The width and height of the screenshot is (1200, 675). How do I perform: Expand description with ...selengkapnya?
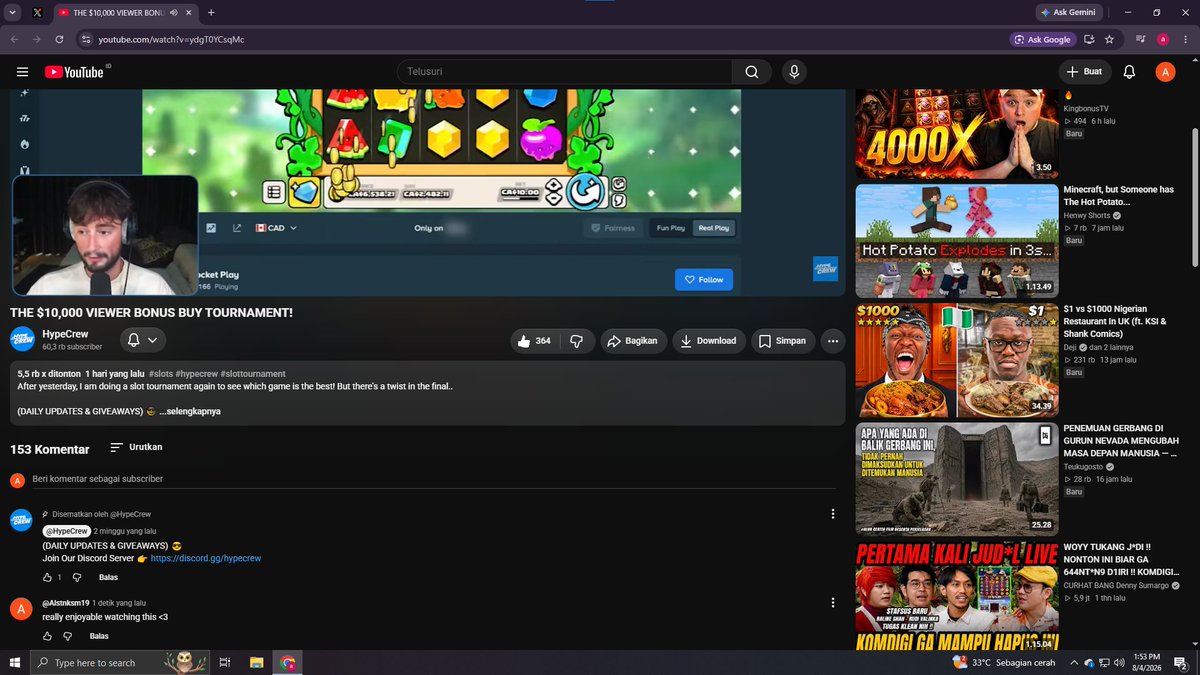pyautogui.click(x=190, y=411)
